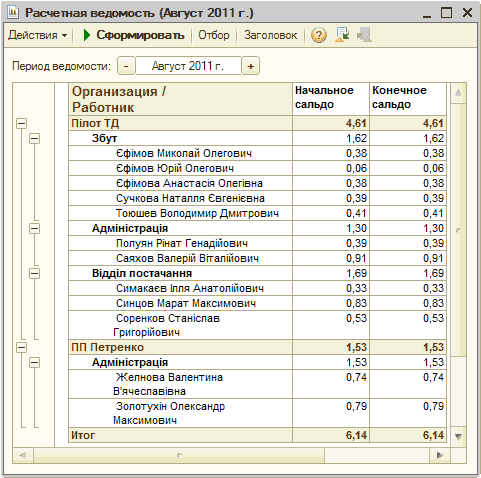Toggle the Заголовок button
Image resolution: width=481 pixels, height=478 pixels.
[x=270, y=35]
